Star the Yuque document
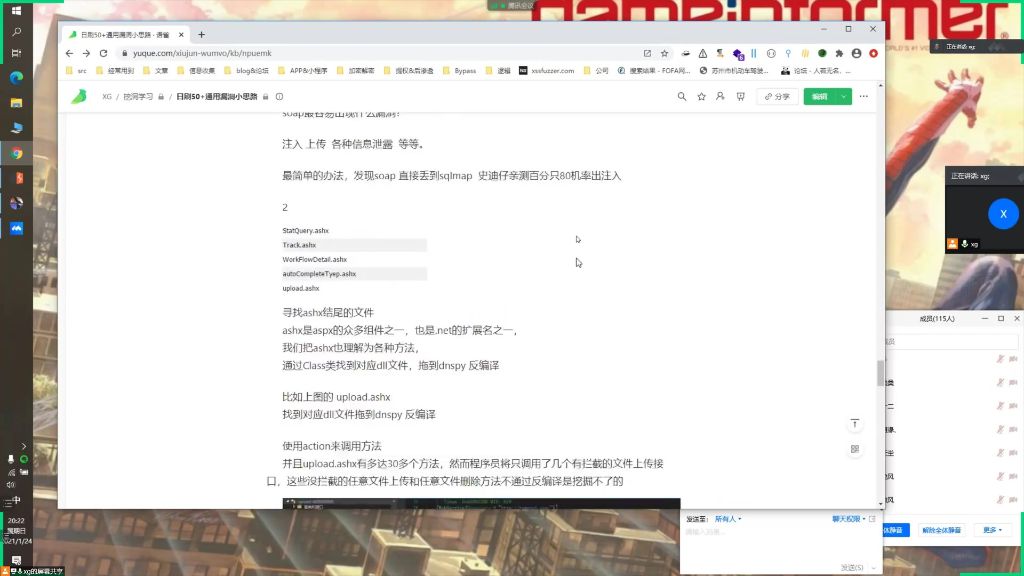The image size is (1024, 576). pyautogui.click(x=701, y=97)
